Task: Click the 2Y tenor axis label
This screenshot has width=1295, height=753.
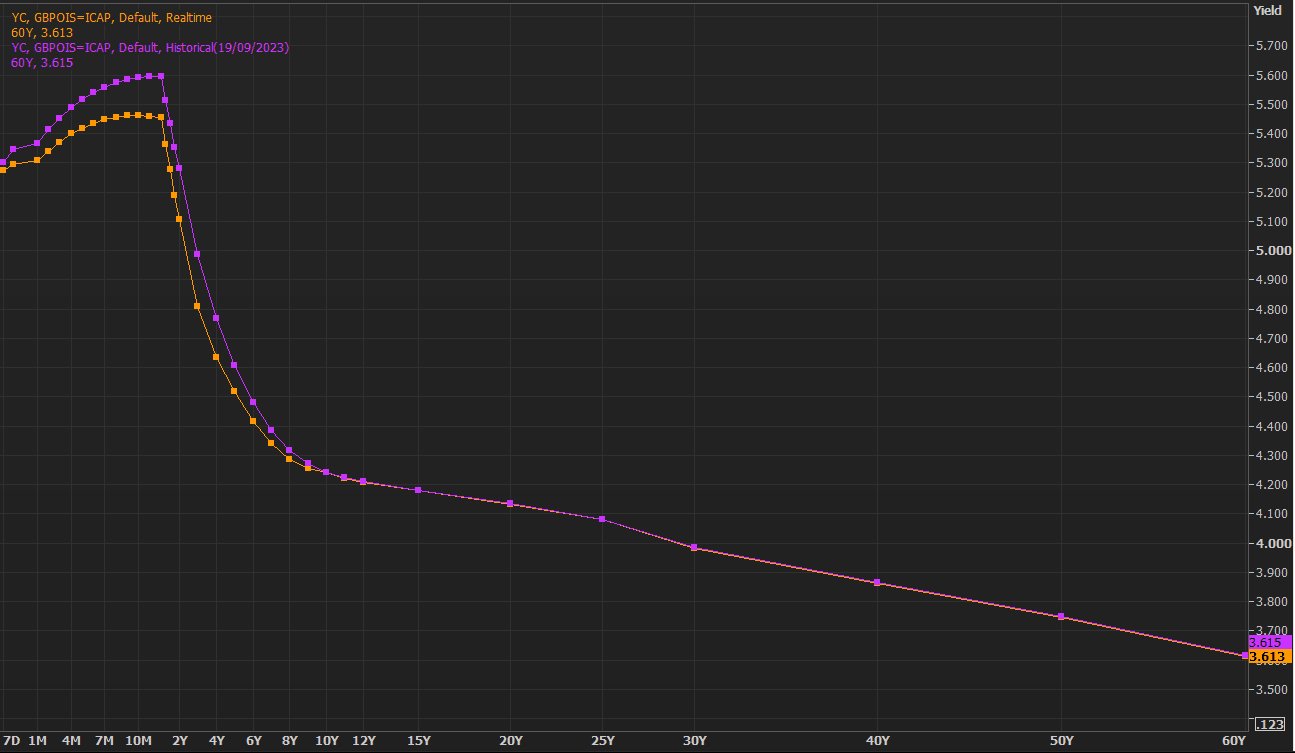Action: pyautogui.click(x=180, y=740)
